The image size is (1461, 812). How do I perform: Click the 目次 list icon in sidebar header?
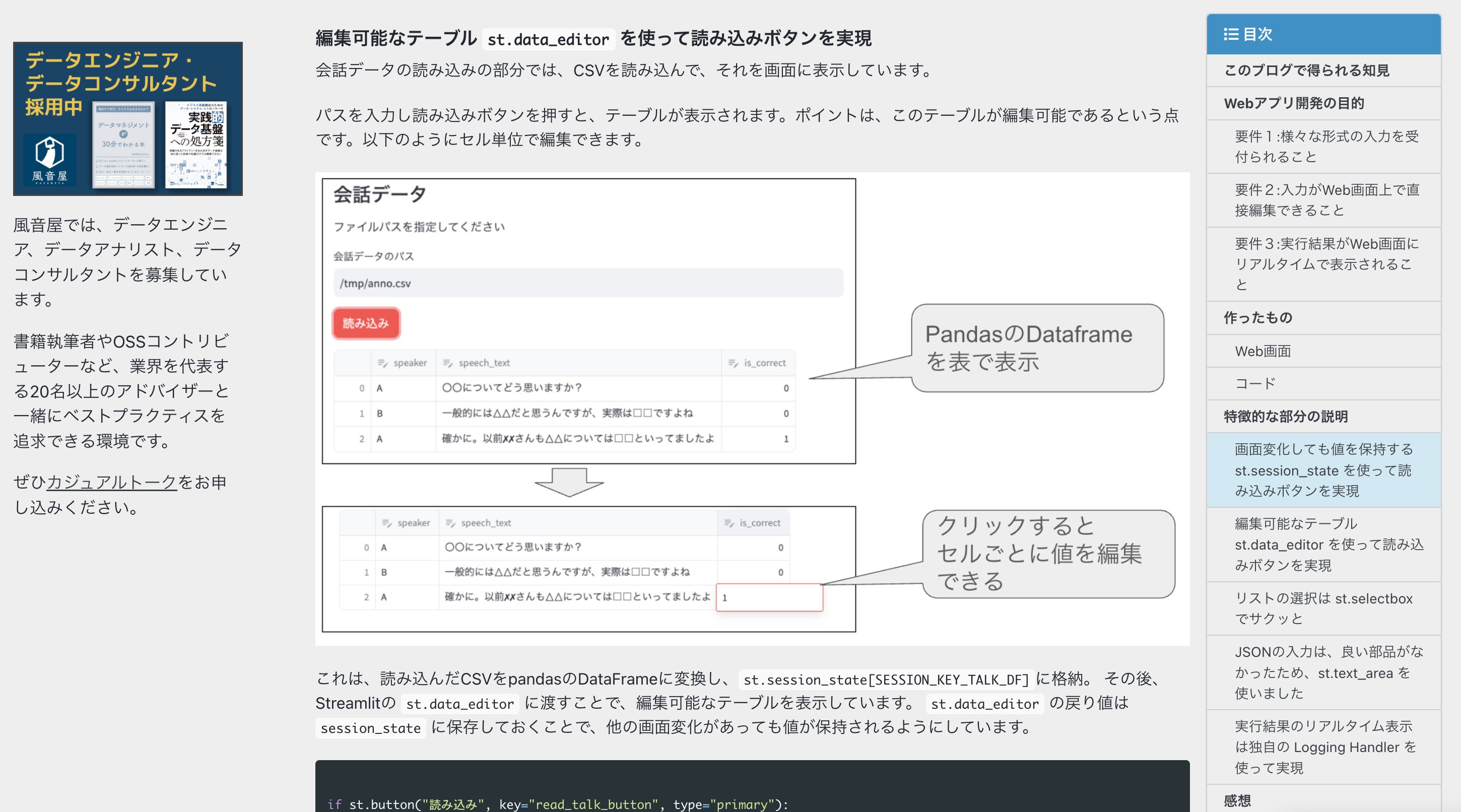point(1230,35)
